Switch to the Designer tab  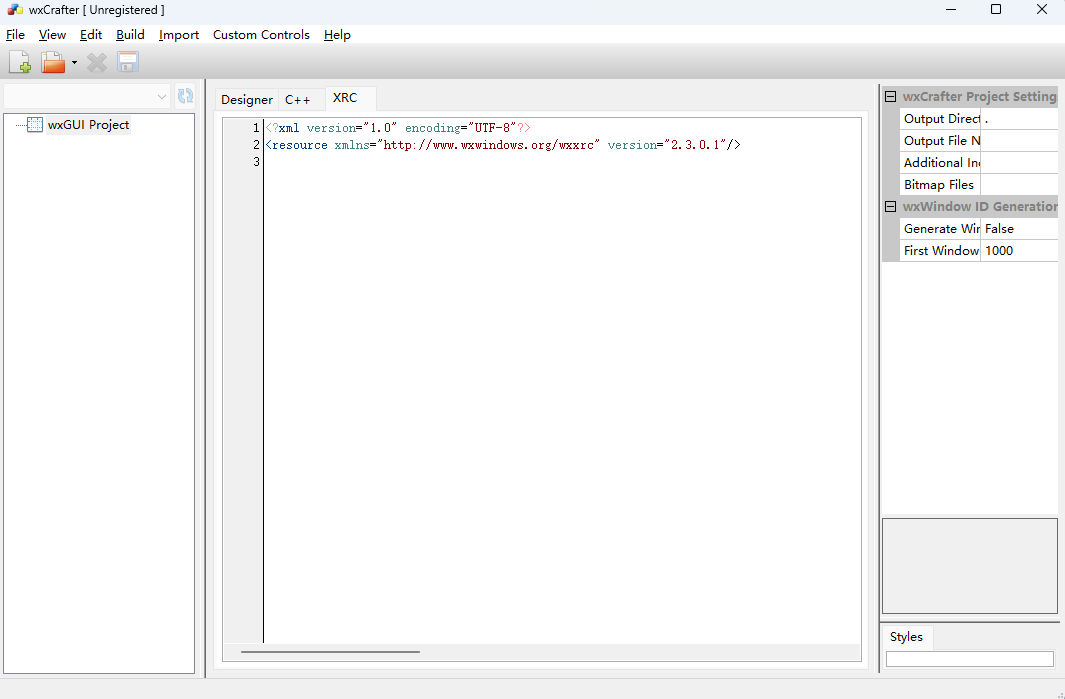coord(246,99)
